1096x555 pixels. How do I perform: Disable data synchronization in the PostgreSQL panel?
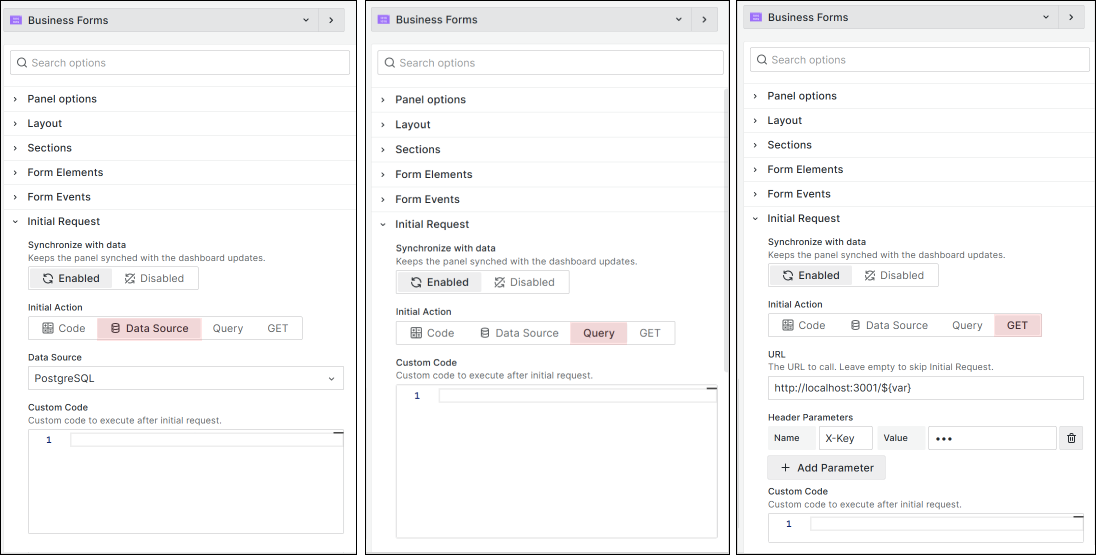click(153, 278)
